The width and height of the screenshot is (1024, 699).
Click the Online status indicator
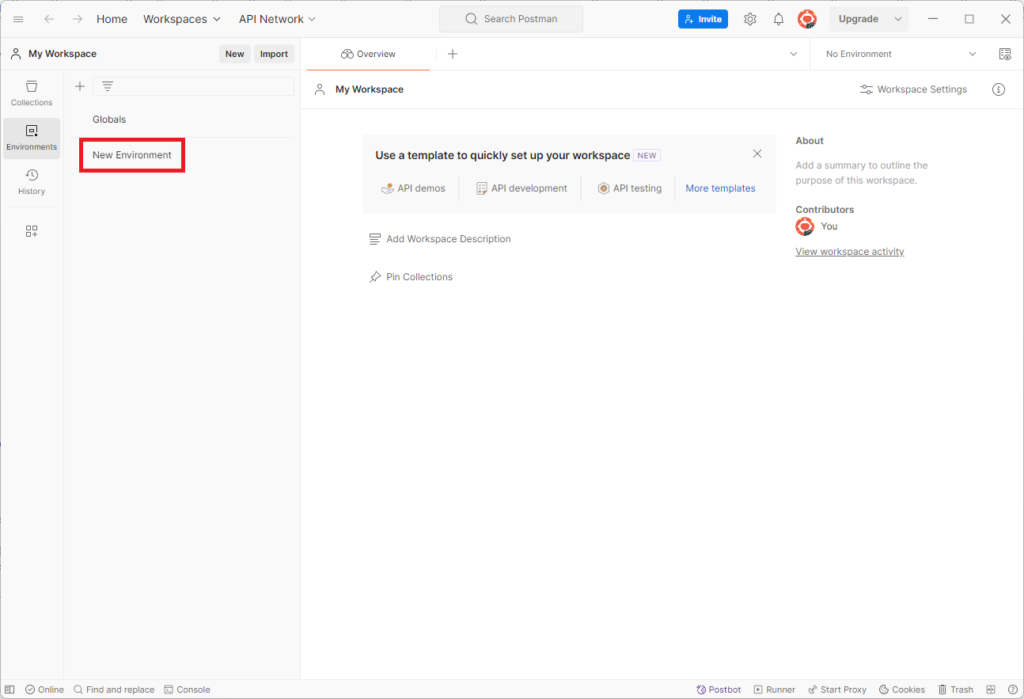(x=44, y=689)
